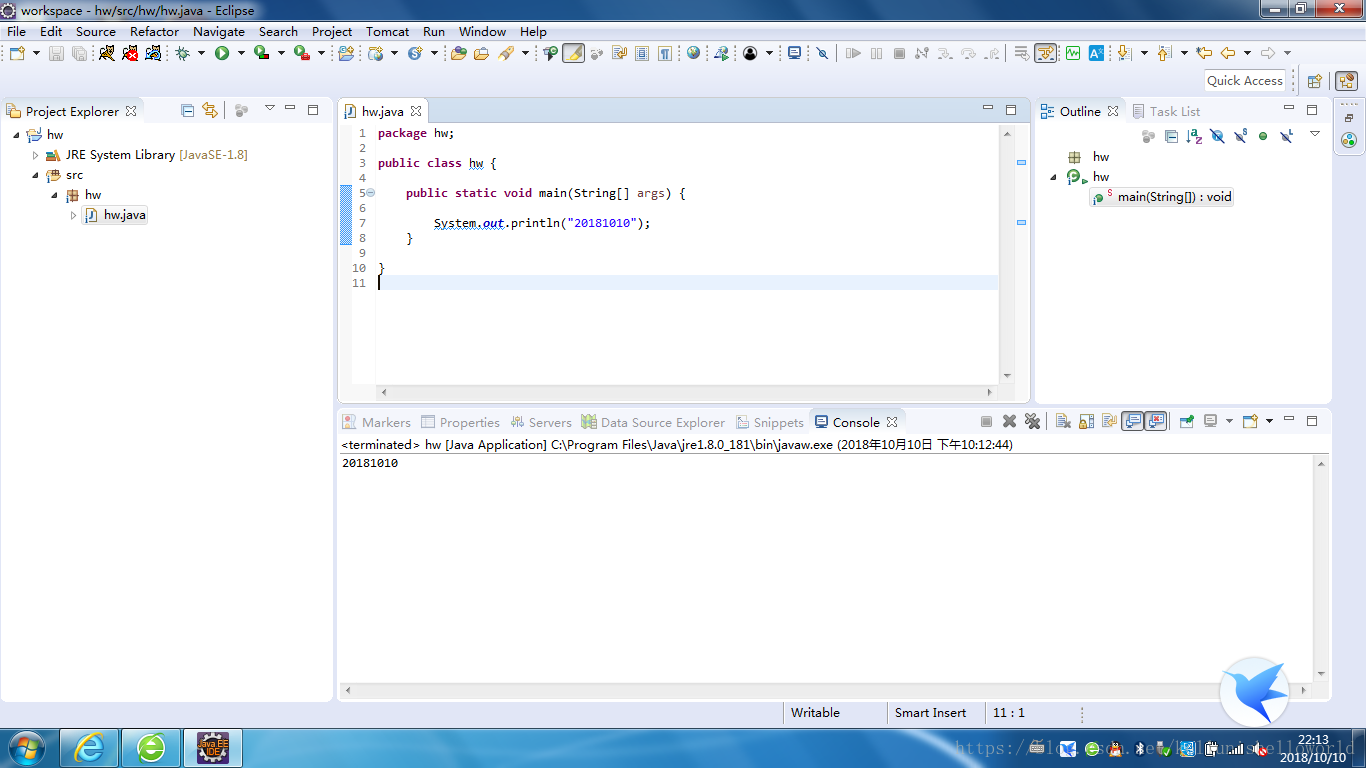Switch to the Task List tab
The height and width of the screenshot is (768, 1366).
tap(1166, 111)
